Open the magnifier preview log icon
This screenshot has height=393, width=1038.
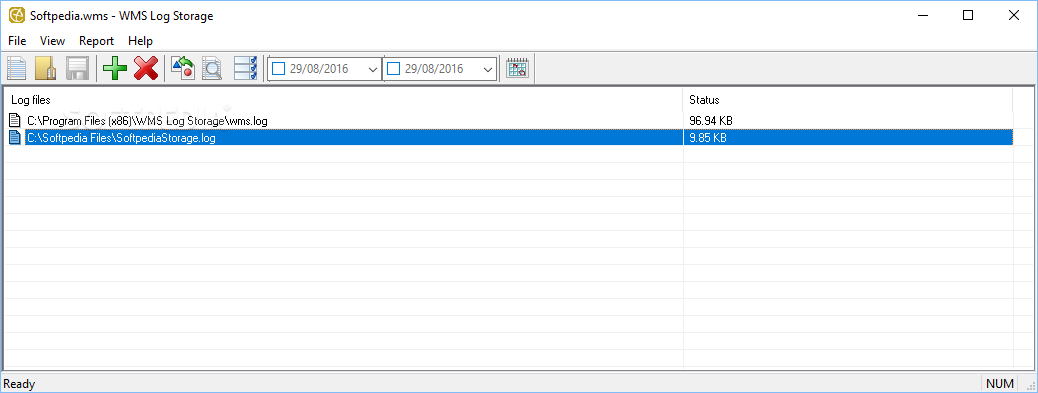coord(212,68)
